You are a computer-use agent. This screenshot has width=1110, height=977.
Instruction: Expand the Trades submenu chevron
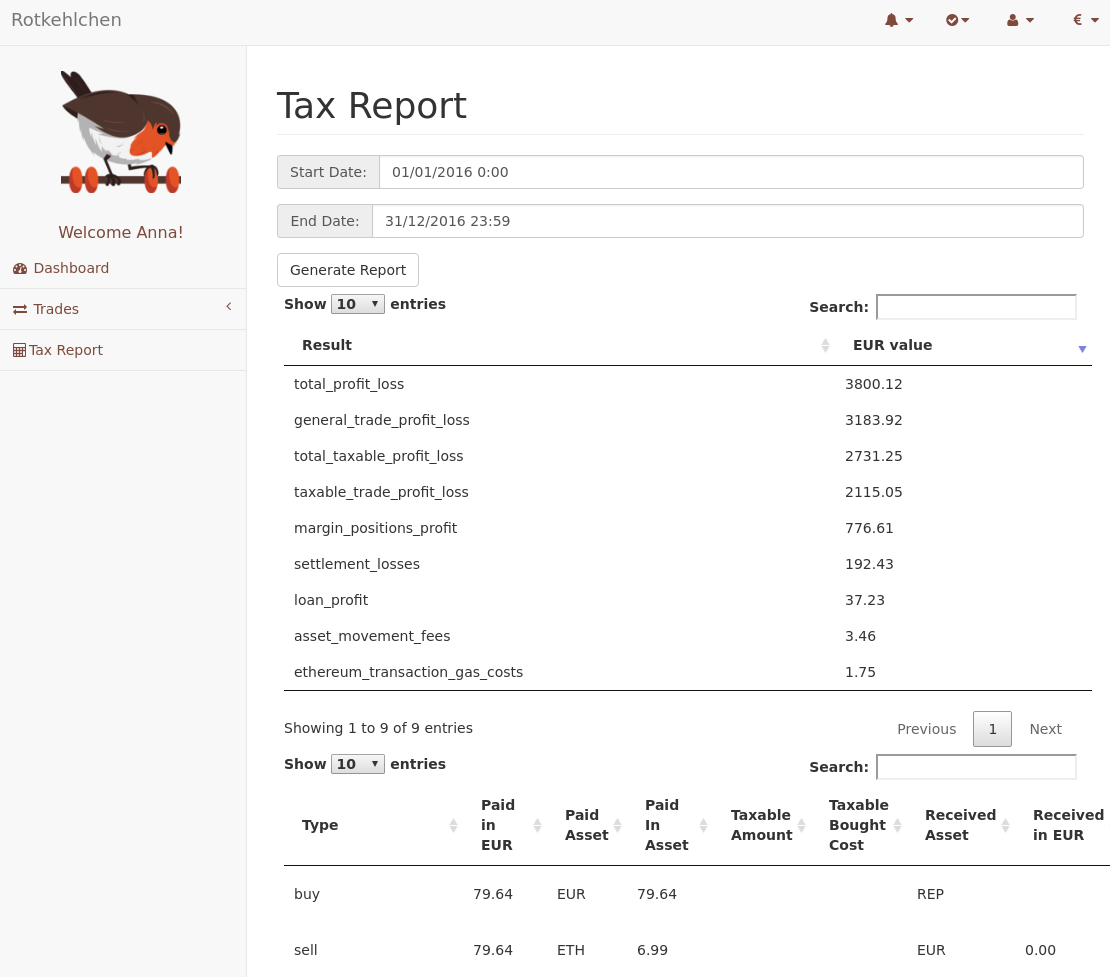coord(229,307)
